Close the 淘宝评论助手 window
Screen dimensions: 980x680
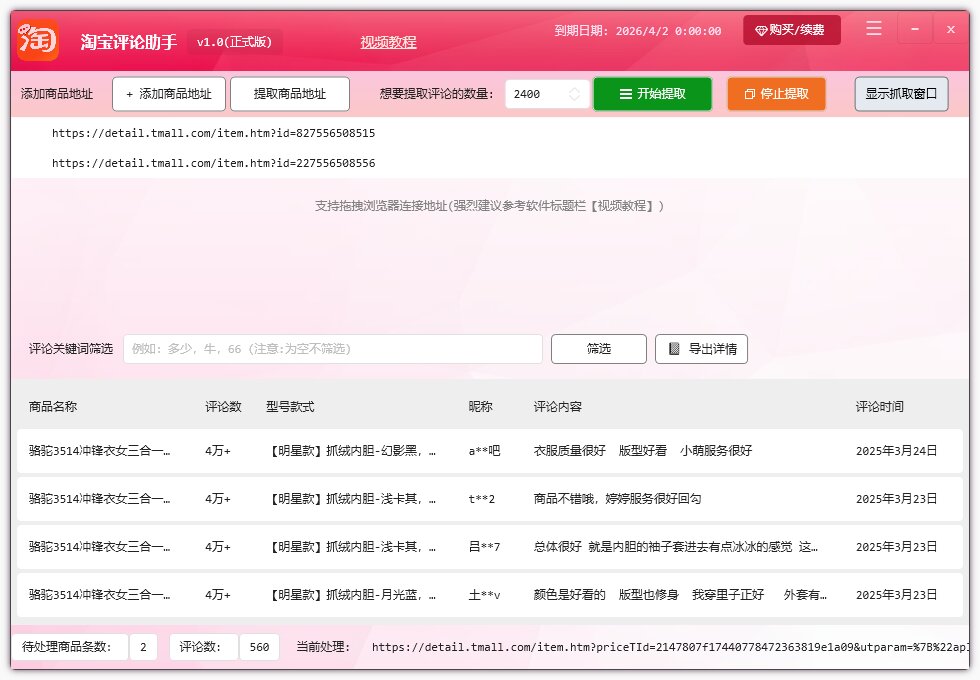point(951,29)
